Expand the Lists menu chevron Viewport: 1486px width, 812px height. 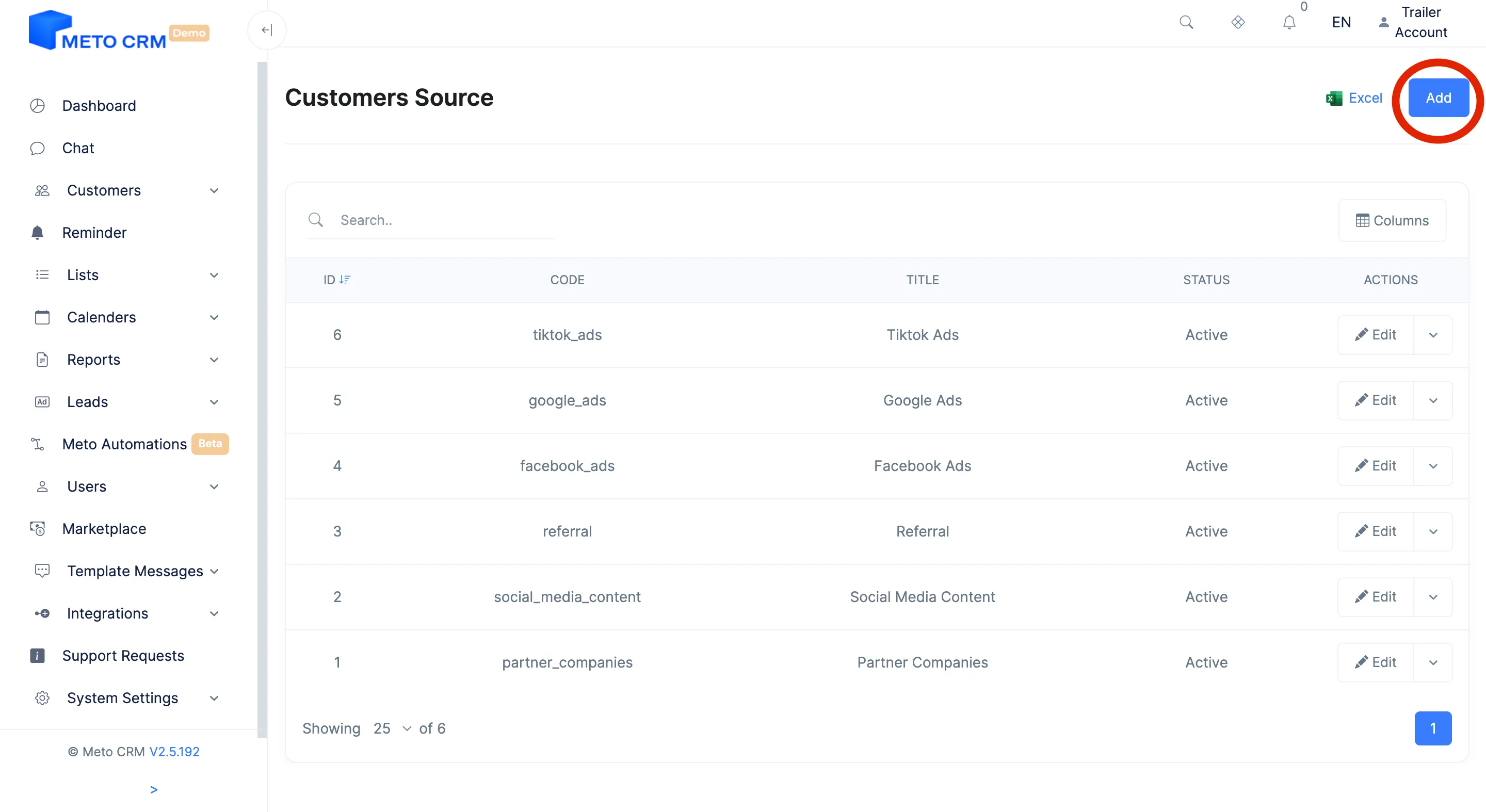click(x=214, y=275)
